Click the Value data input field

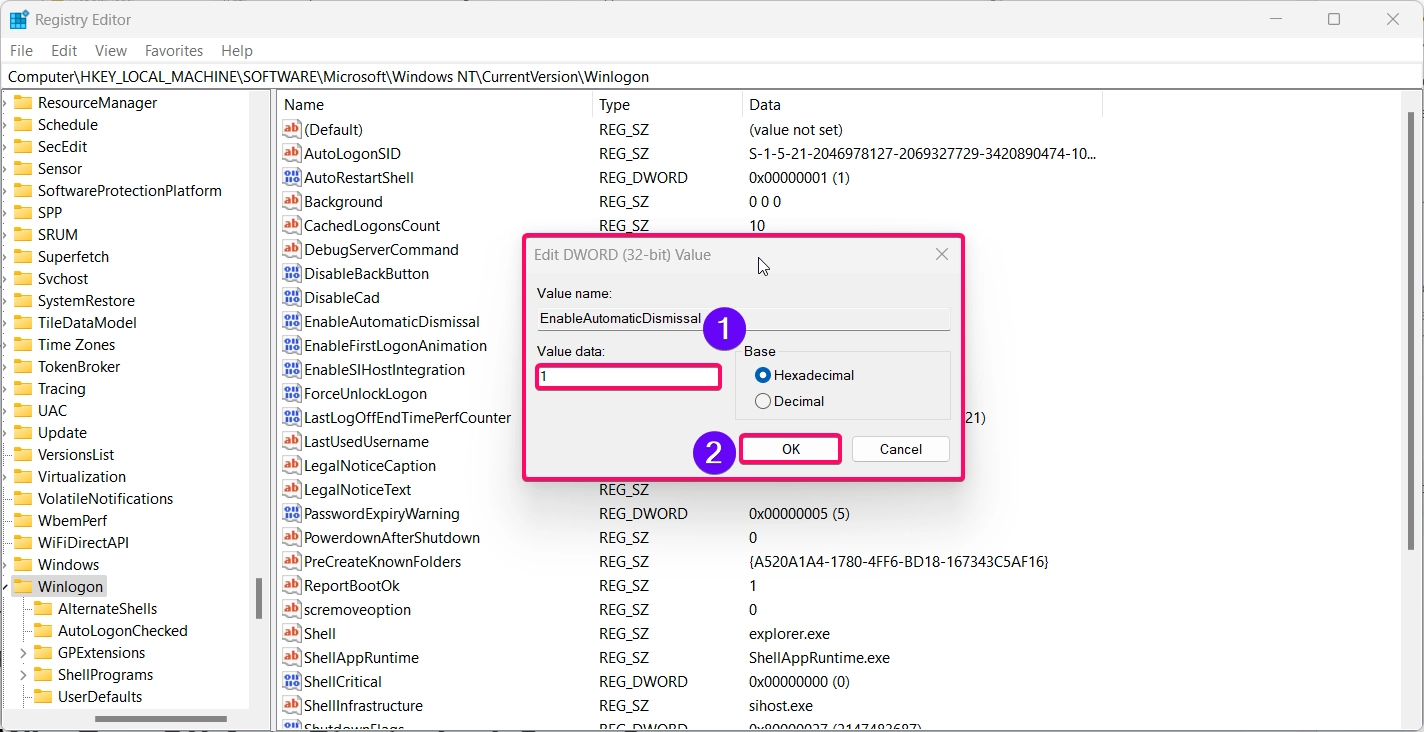(x=628, y=377)
